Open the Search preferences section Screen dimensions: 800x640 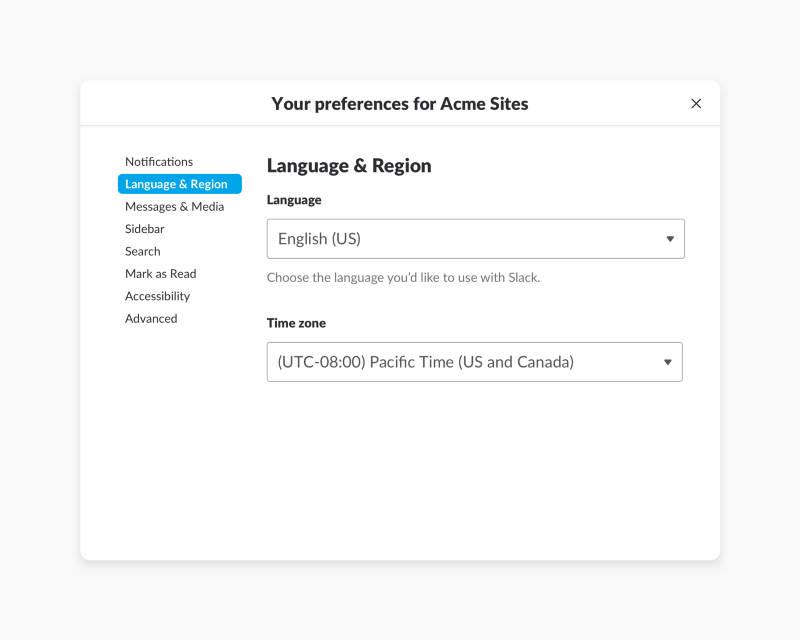coord(143,251)
